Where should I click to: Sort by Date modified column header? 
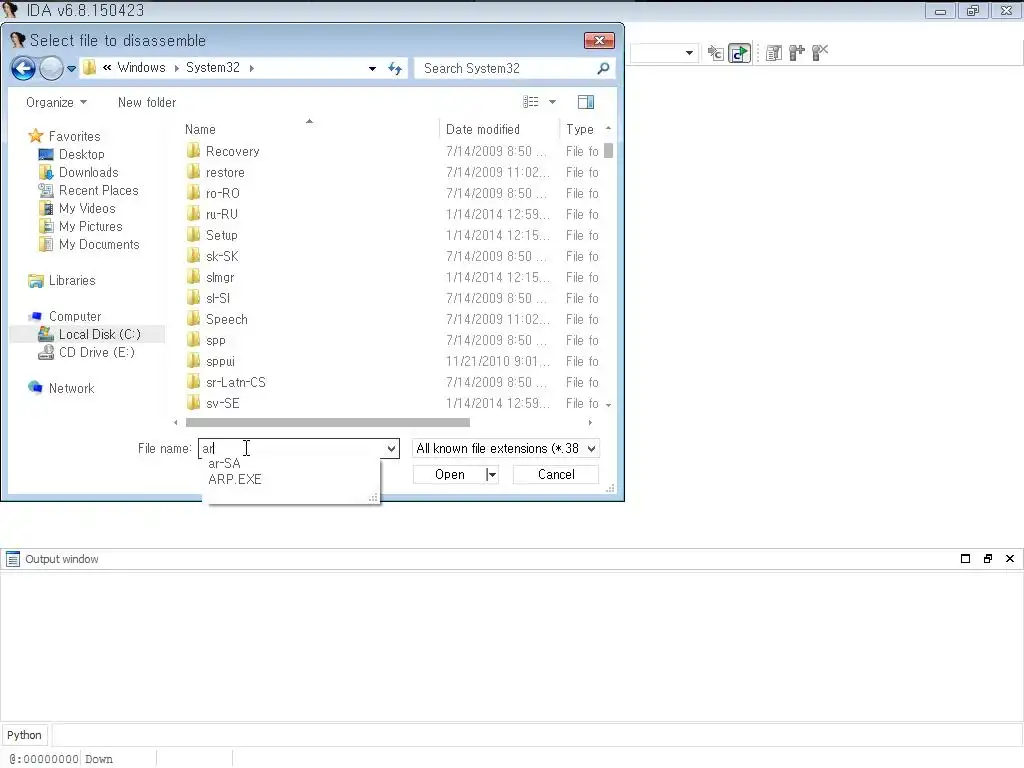[483, 129]
